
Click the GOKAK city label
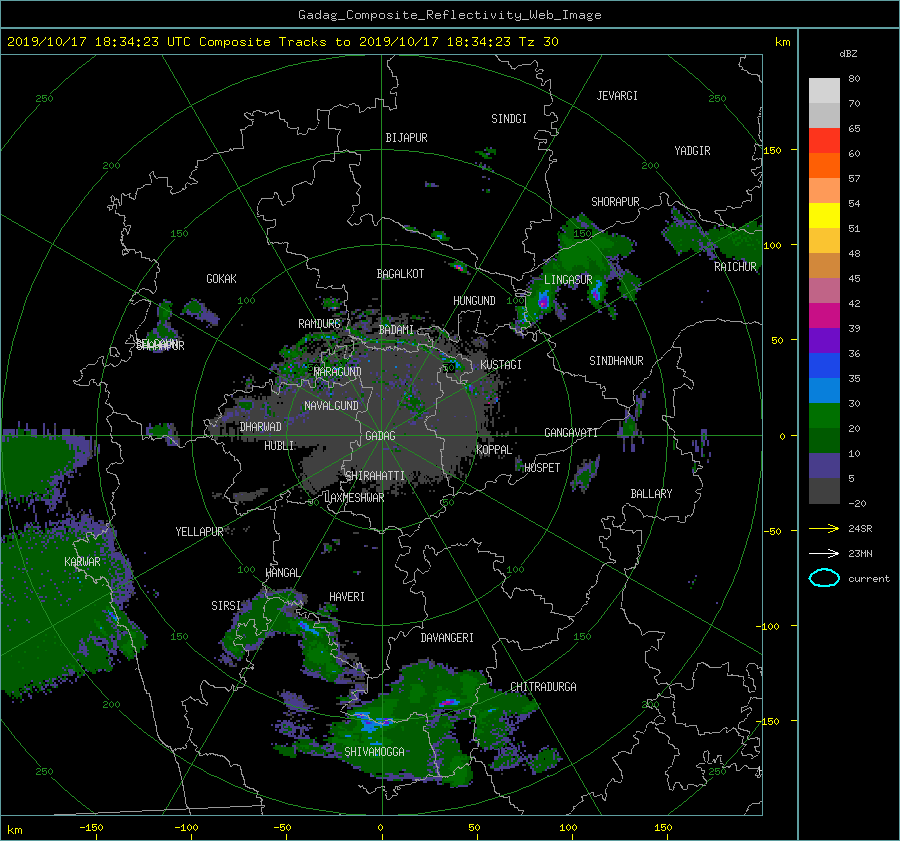(x=221, y=279)
